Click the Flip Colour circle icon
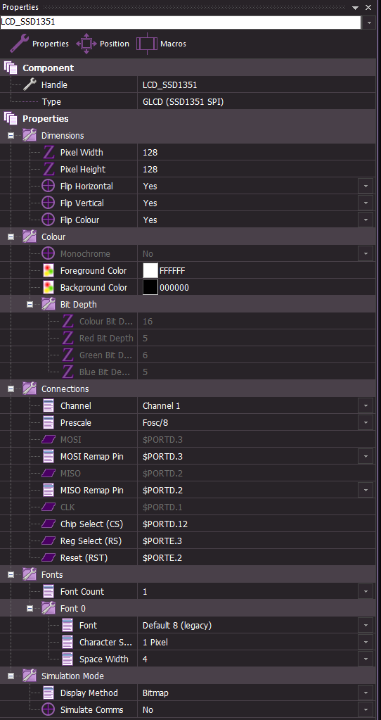 48,220
